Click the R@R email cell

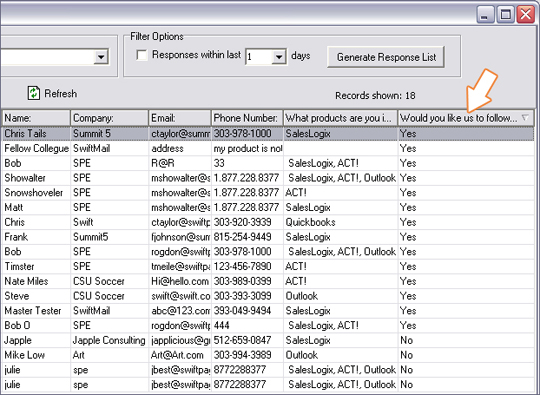(180, 163)
